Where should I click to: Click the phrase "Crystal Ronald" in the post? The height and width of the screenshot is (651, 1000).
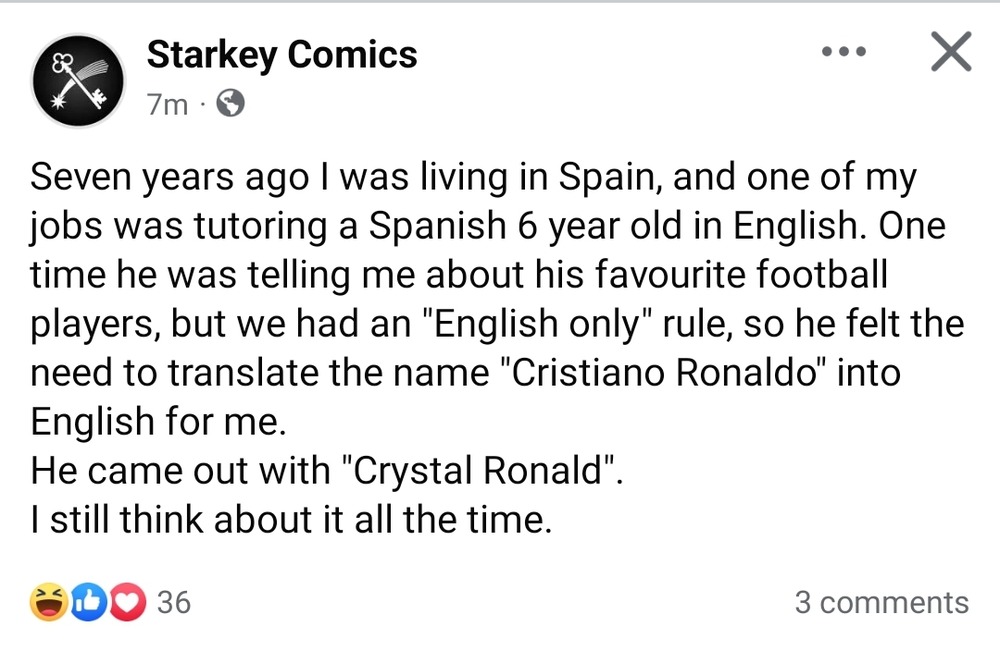click(x=480, y=471)
